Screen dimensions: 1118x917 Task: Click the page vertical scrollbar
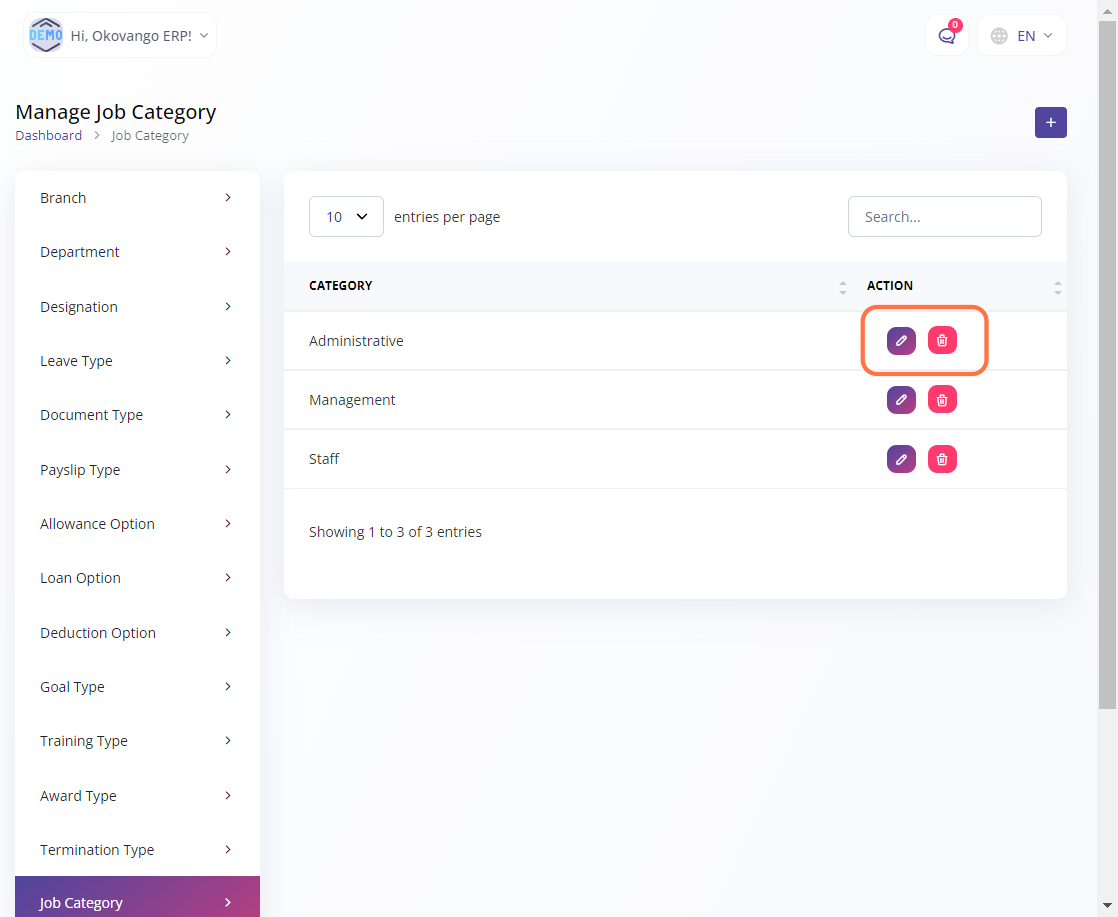coord(1107,400)
